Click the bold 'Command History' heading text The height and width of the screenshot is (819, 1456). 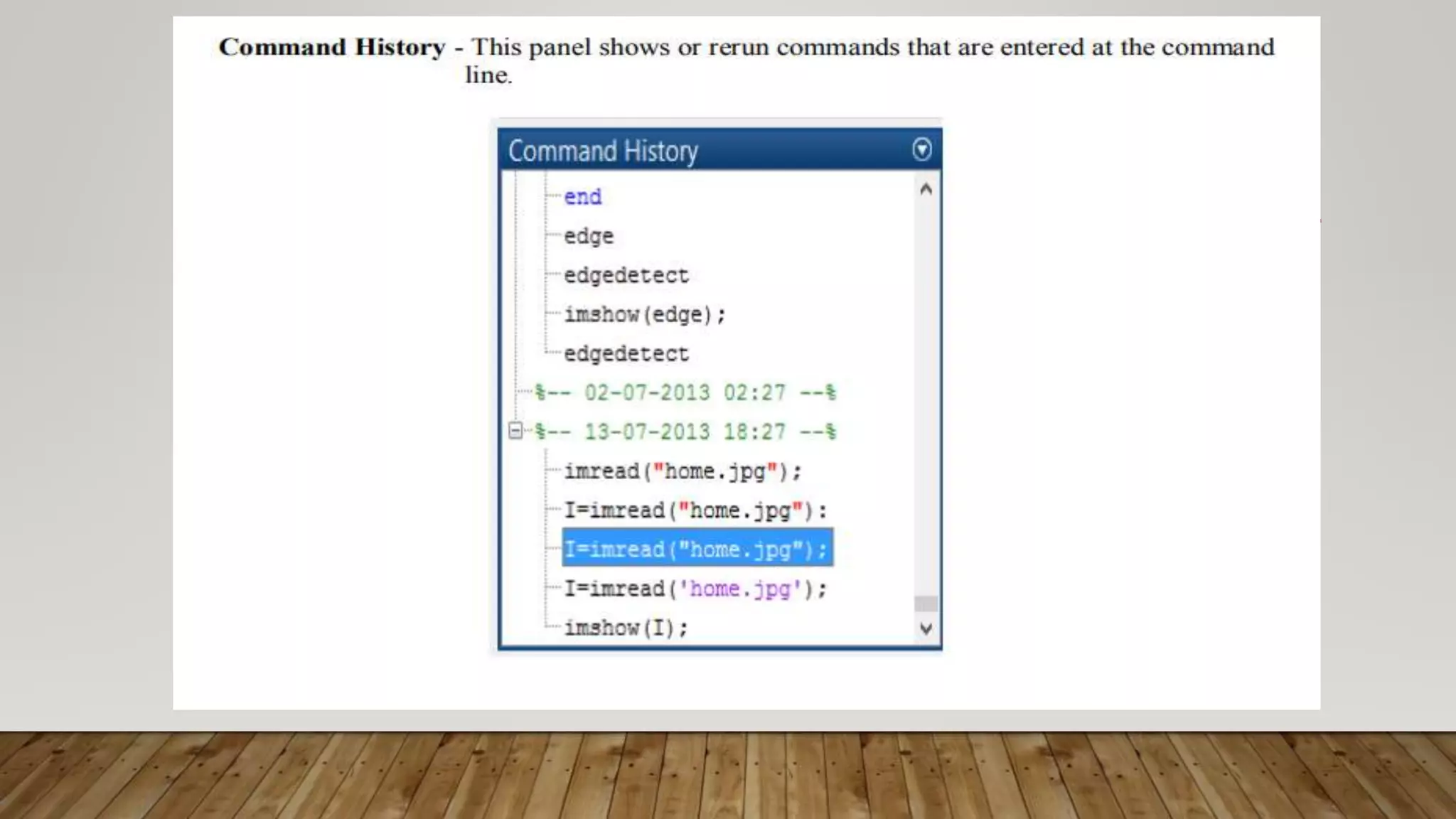coord(331,47)
